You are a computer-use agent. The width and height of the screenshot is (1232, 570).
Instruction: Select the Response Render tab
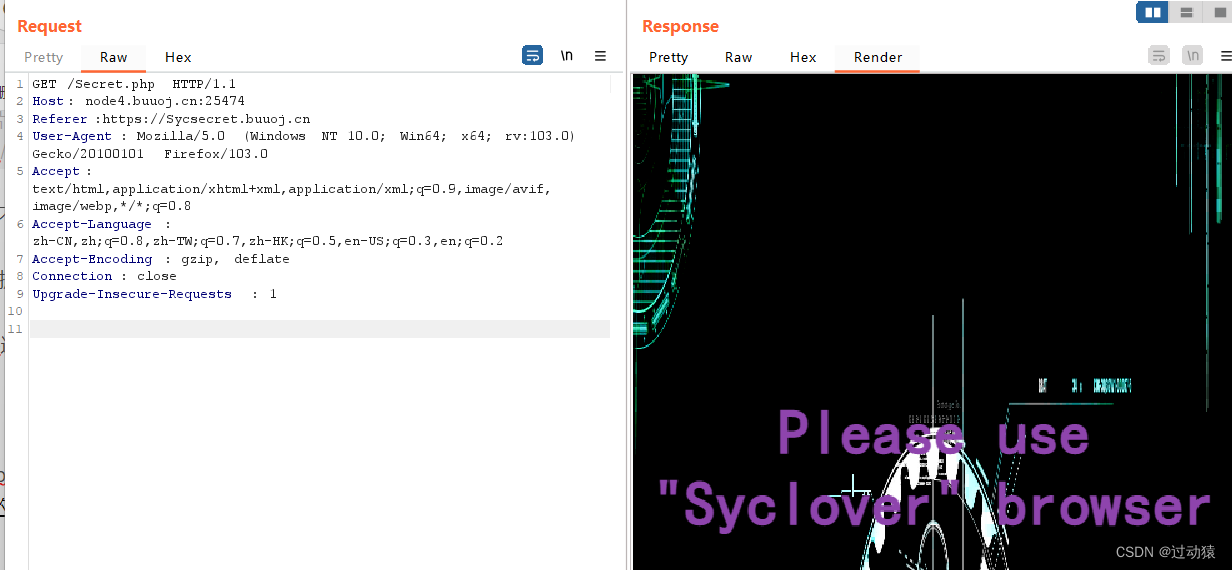click(x=878, y=57)
